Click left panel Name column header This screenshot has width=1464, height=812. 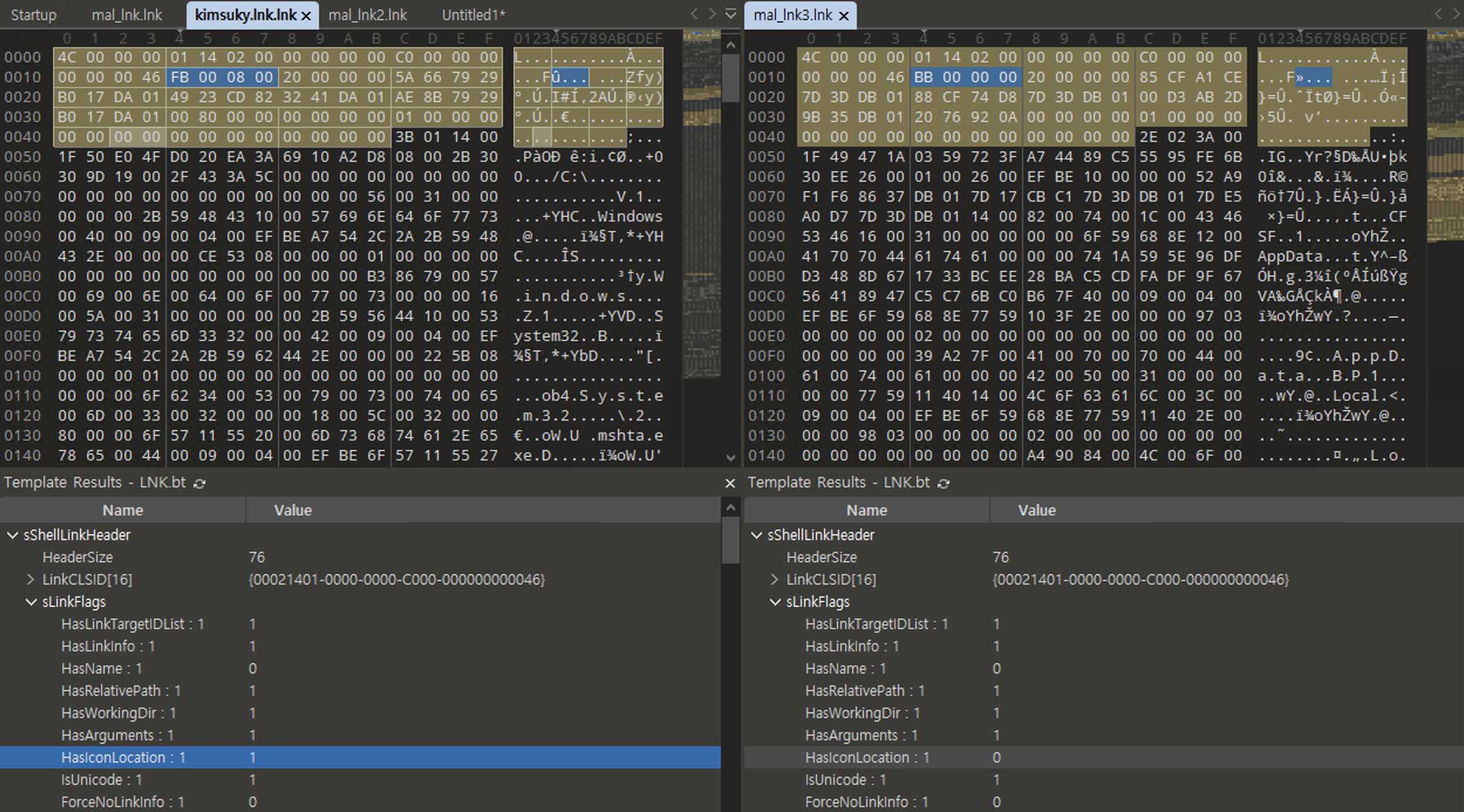[x=122, y=510]
